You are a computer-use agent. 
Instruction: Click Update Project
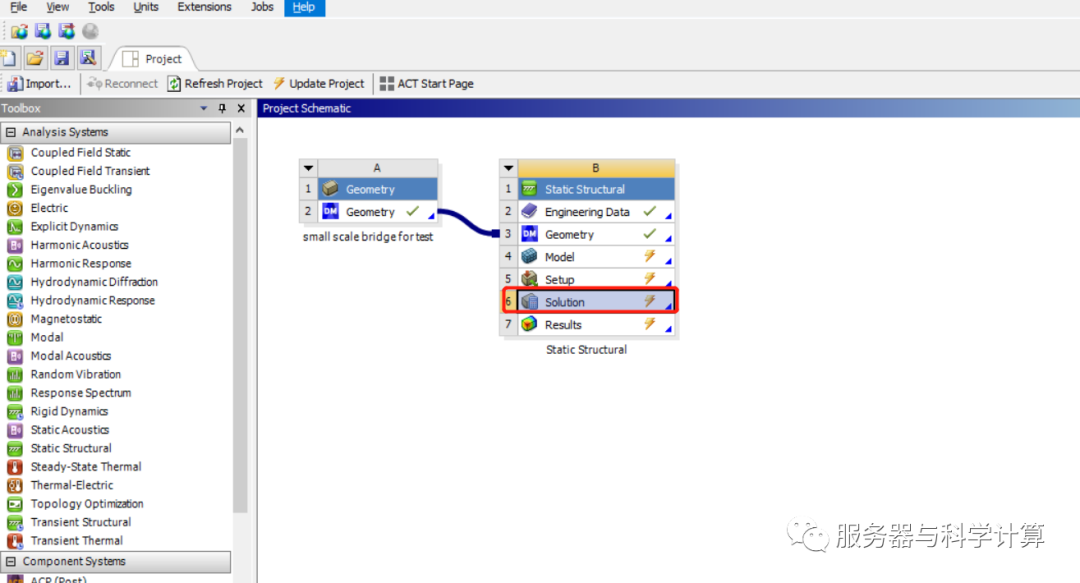point(318,84)
